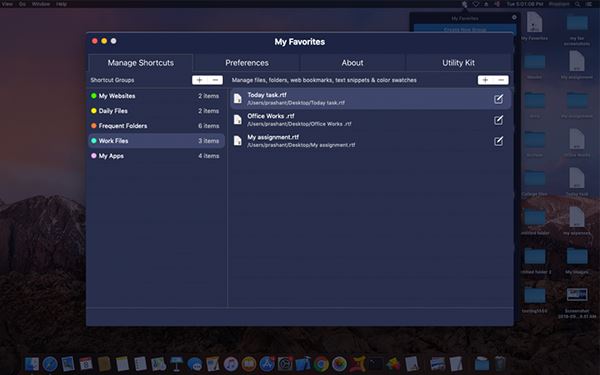
Task: Click Create New Group in the popup
Action: tap(465, 29)
